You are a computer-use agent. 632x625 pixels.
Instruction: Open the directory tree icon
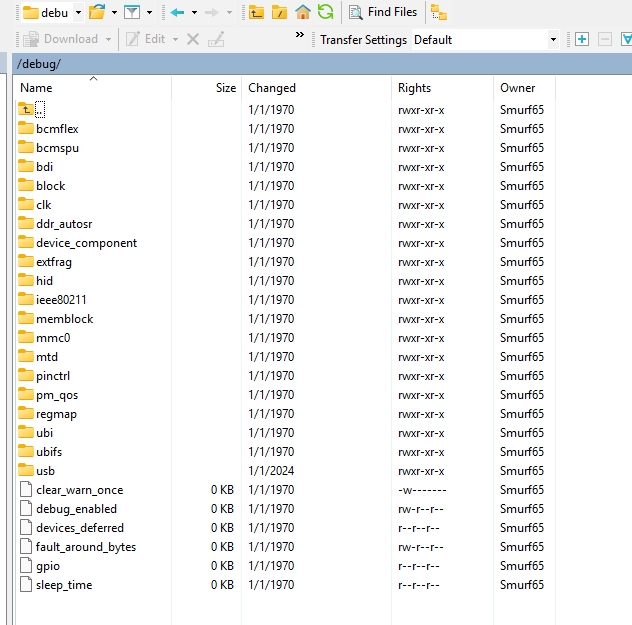click(438, 12)
